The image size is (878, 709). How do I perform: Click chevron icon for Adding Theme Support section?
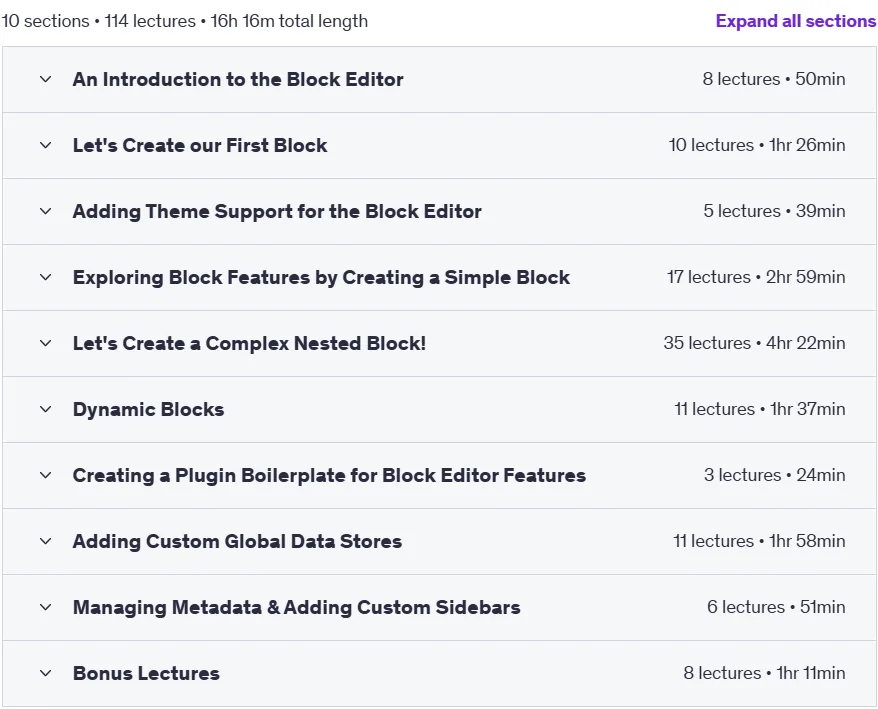(46, 212)
